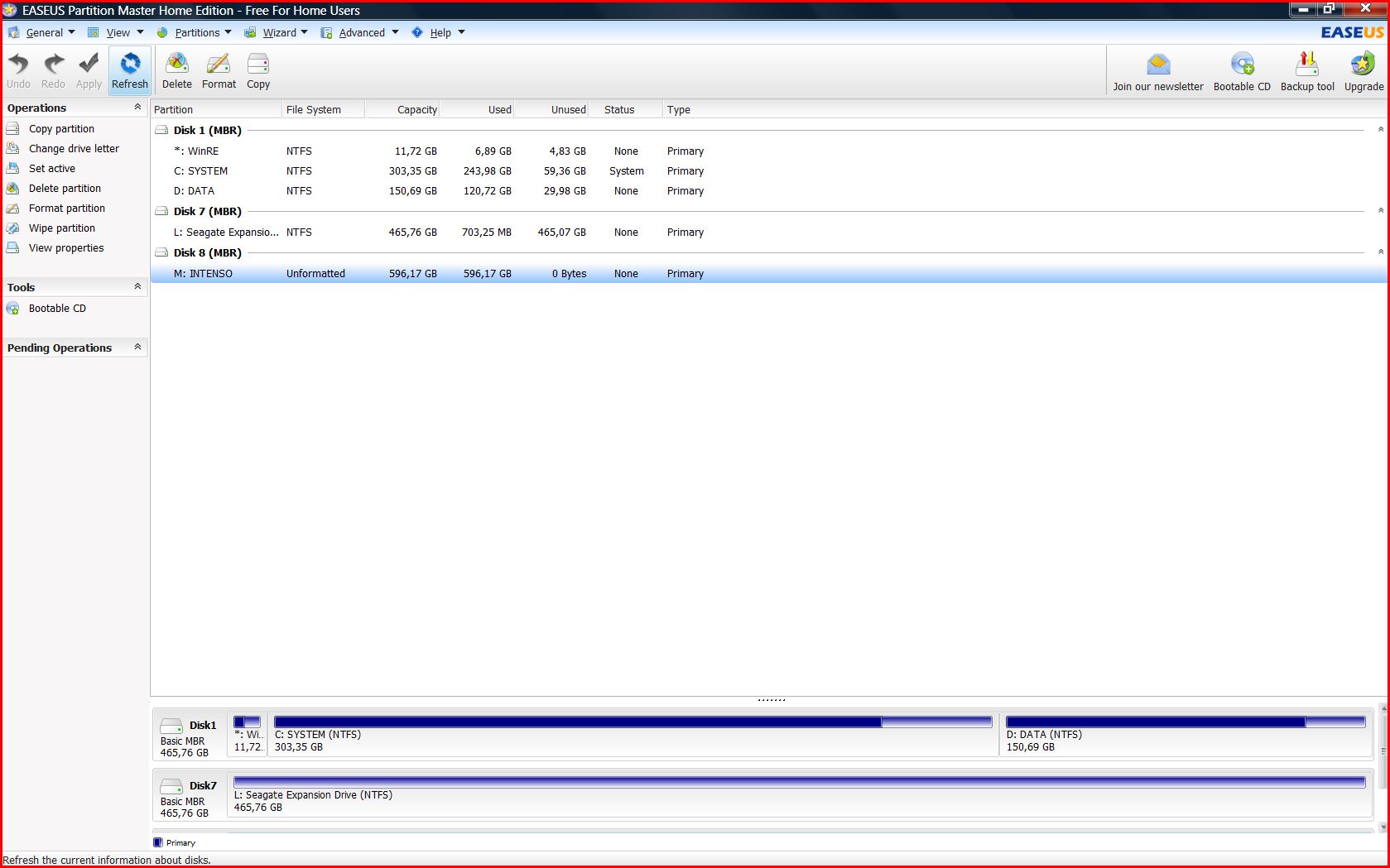Open Join our newsletter
Viewport: 1390px width, 868px height.
[x=1158, y=72]
